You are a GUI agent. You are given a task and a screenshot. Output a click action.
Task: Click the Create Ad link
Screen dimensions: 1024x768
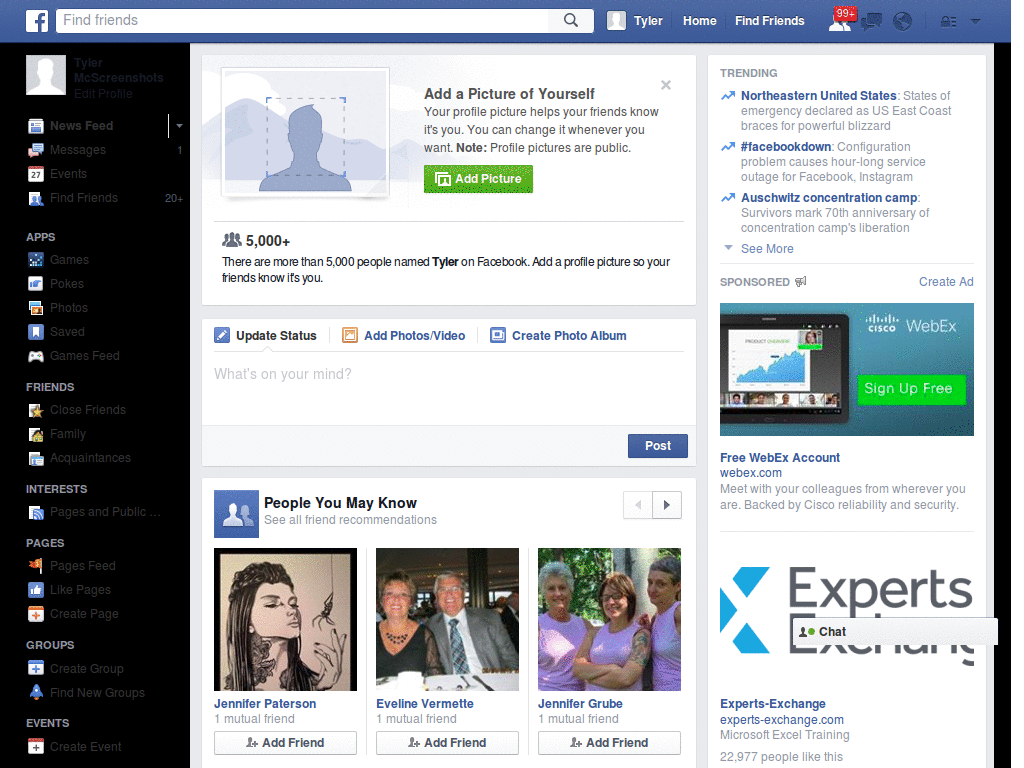click(x=946, y=281)
